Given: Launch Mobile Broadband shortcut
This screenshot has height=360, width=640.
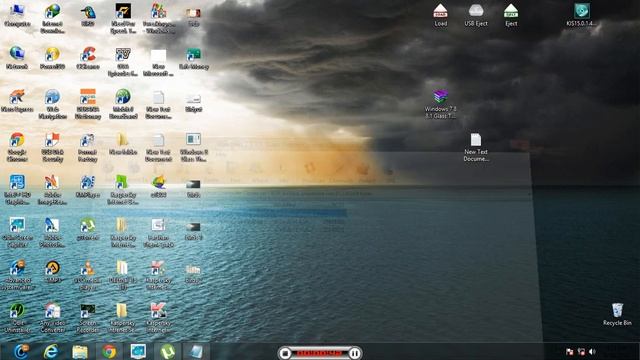Looking at the screenshot, I should coord(123,104).
